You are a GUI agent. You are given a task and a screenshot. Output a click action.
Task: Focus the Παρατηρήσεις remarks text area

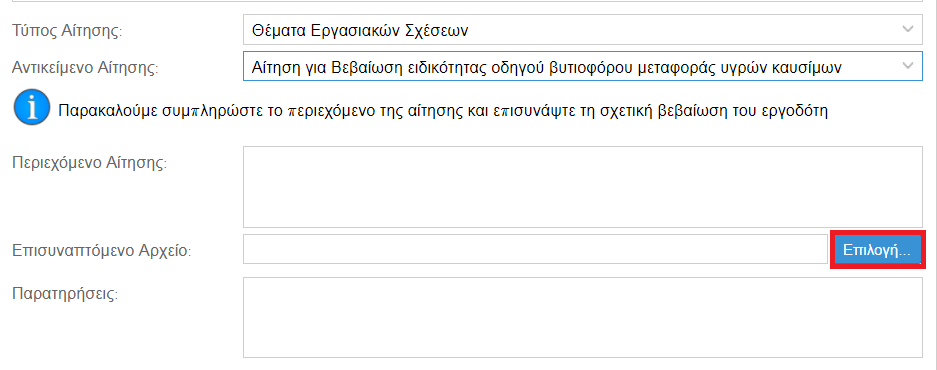583,317
